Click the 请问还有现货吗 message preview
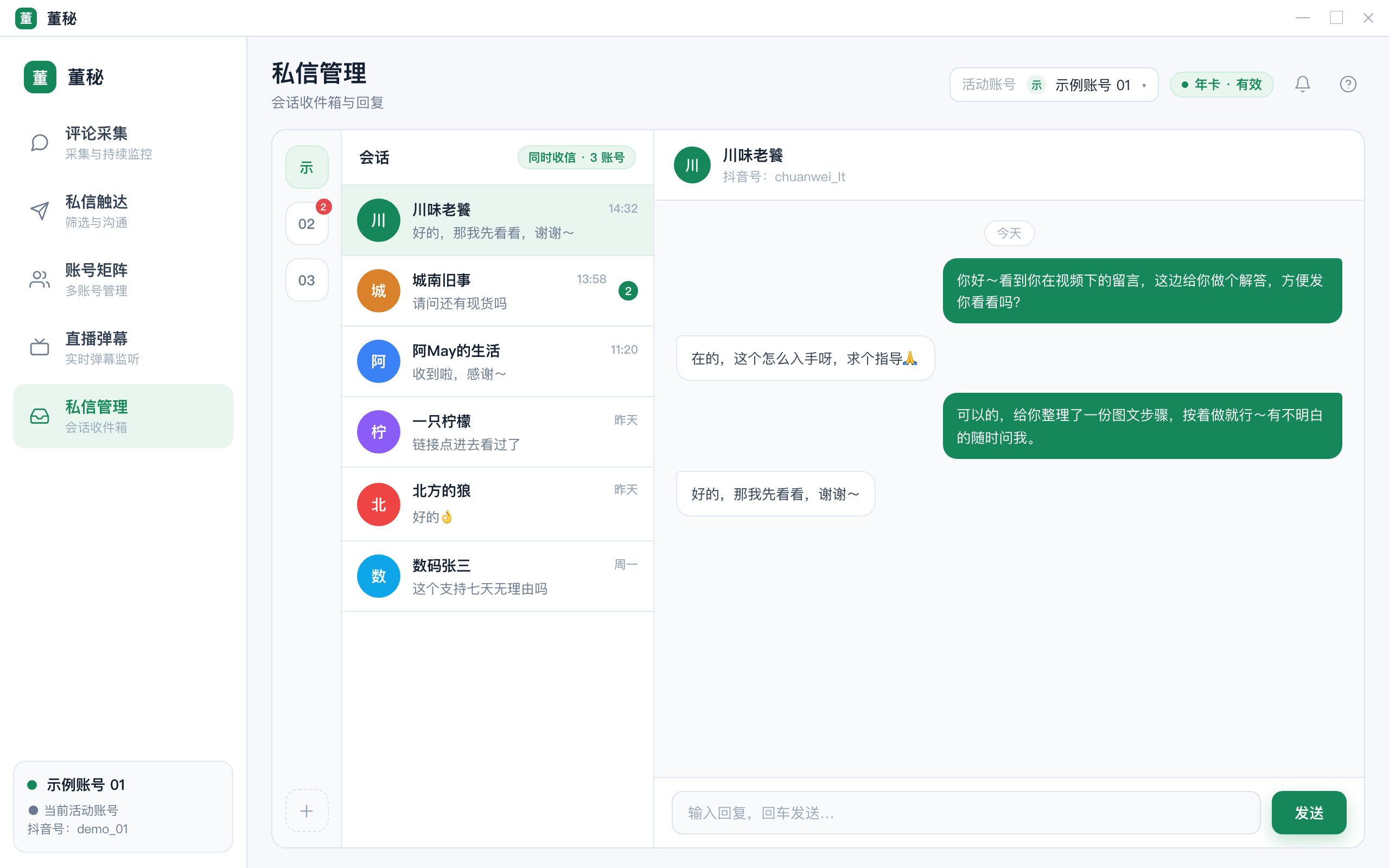1389x868 pixels. [459, 303]
